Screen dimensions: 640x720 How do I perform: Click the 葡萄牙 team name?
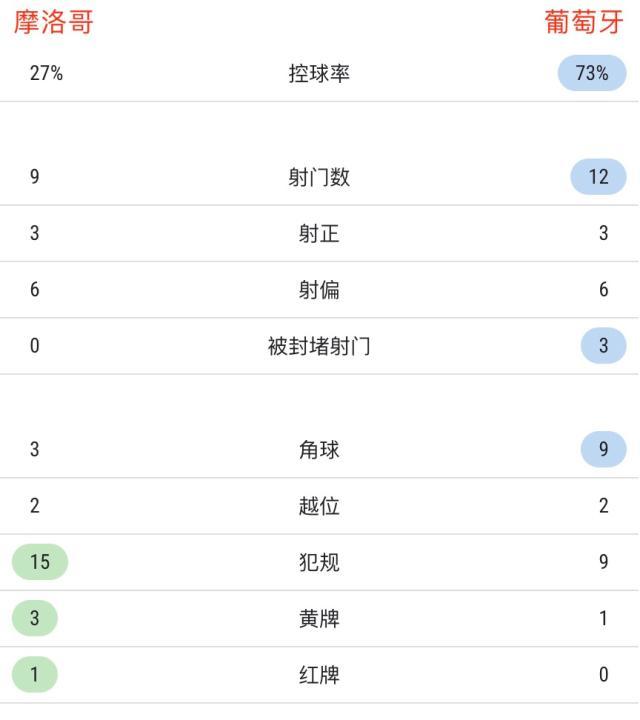click(x=584, y=22)
